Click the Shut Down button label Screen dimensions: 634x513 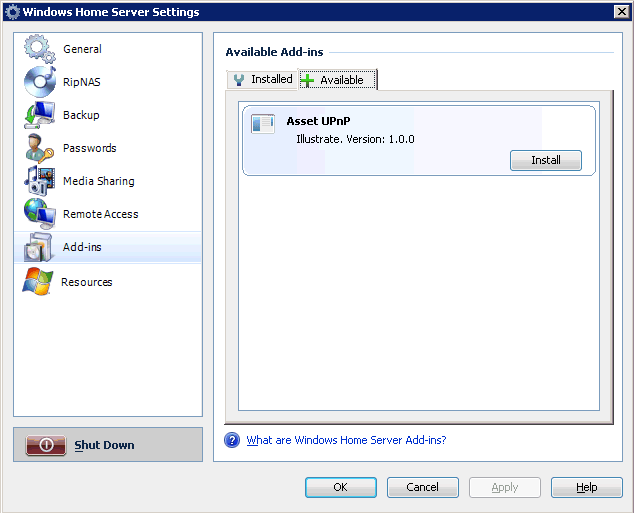tap(104, 445)
